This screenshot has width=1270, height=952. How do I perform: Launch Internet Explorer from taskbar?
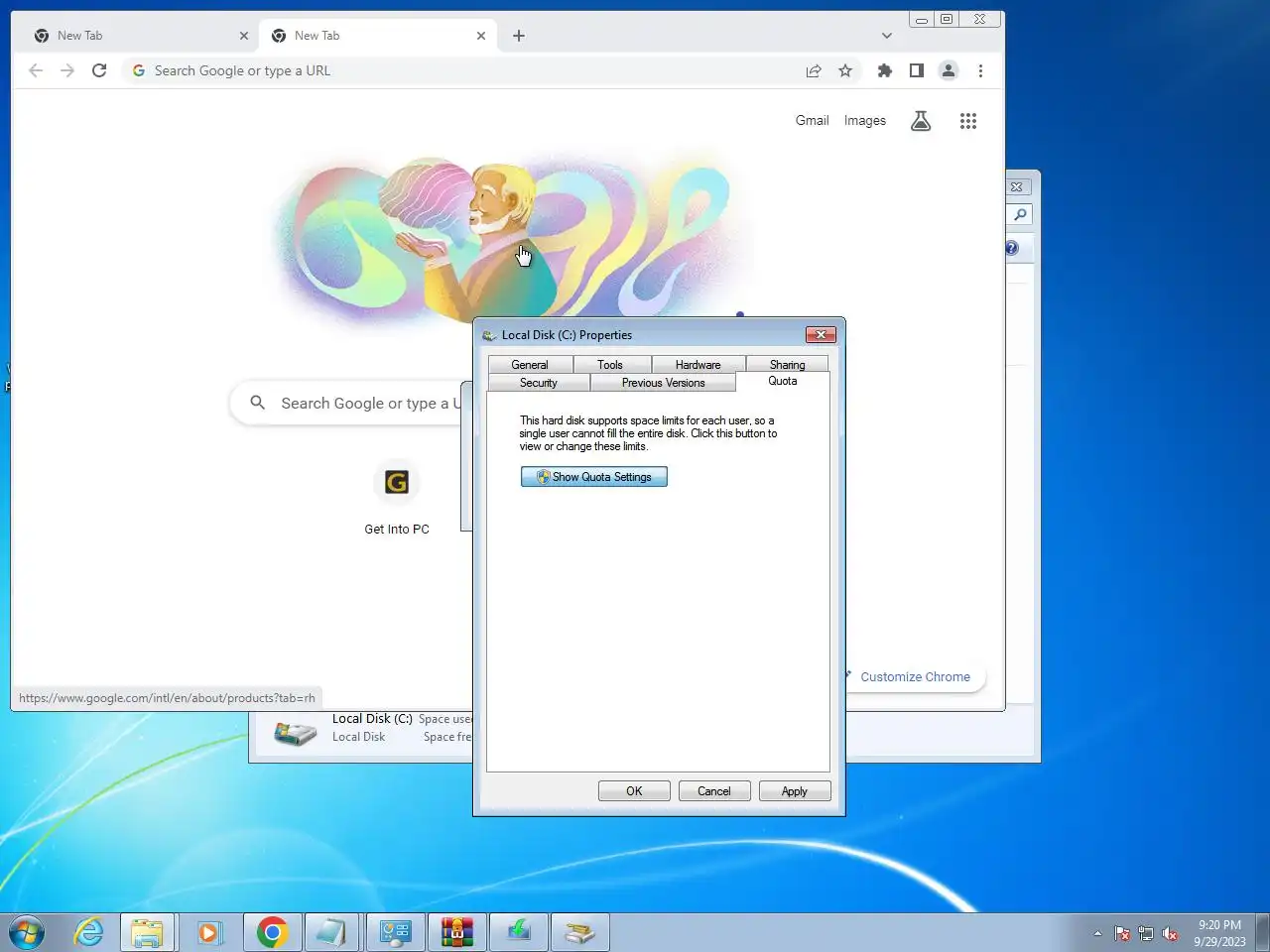pyautogui.click(x=89, y=932)
